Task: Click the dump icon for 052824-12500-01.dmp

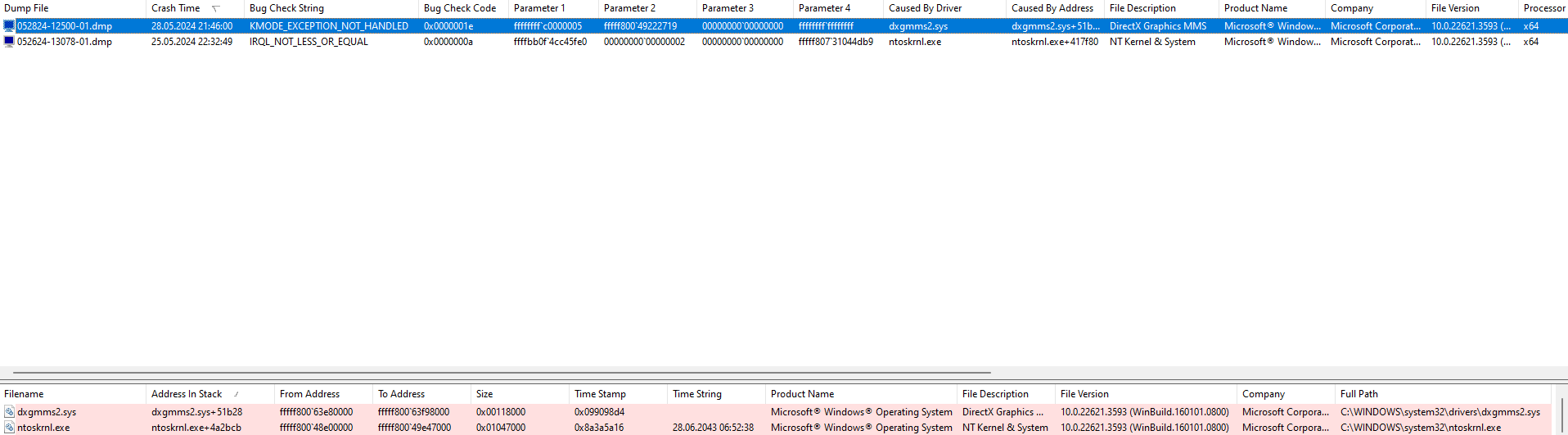Action: [x=9, y=26]
